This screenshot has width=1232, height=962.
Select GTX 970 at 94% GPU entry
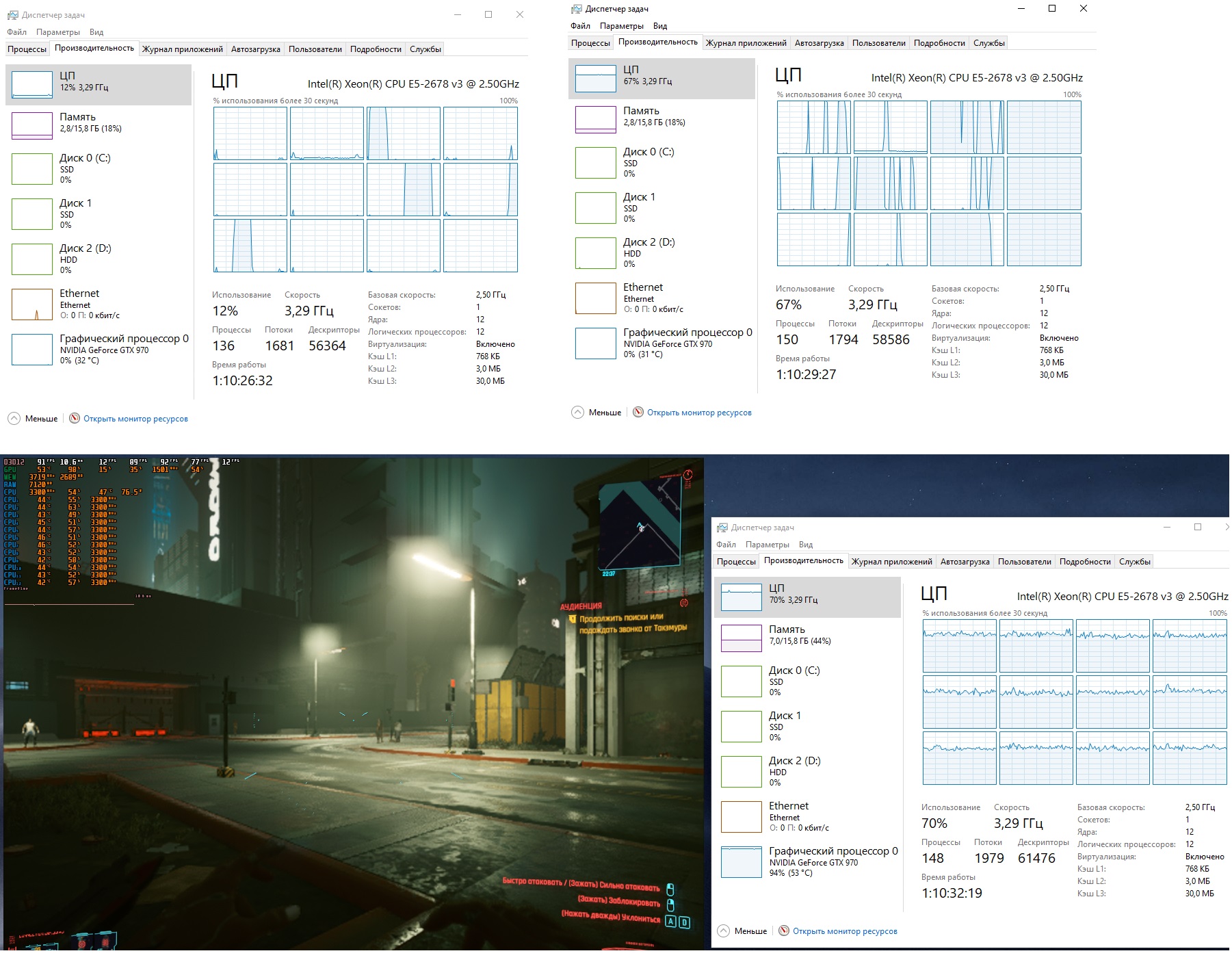[x=808, y=862]
